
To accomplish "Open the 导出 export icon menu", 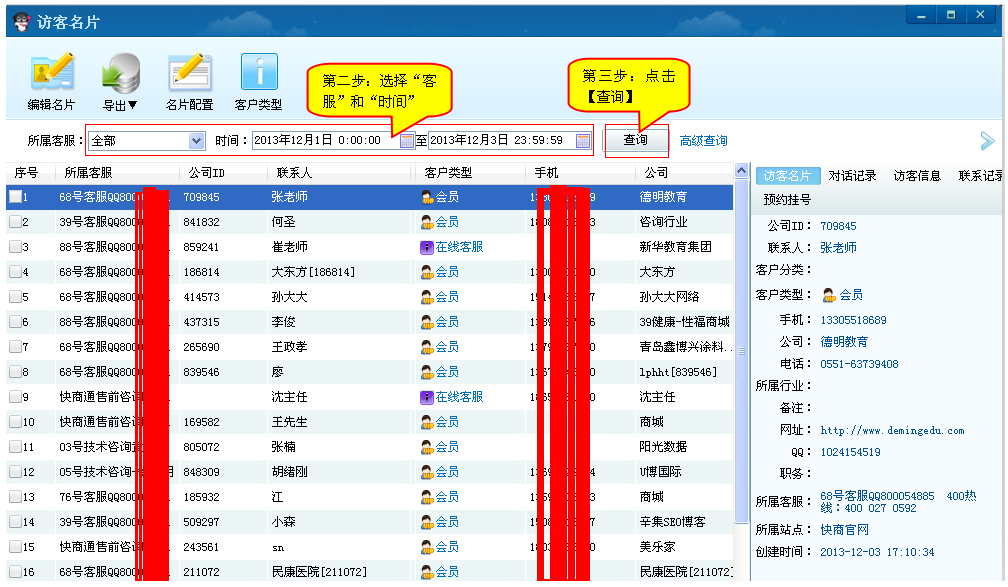I will (120, 74).
